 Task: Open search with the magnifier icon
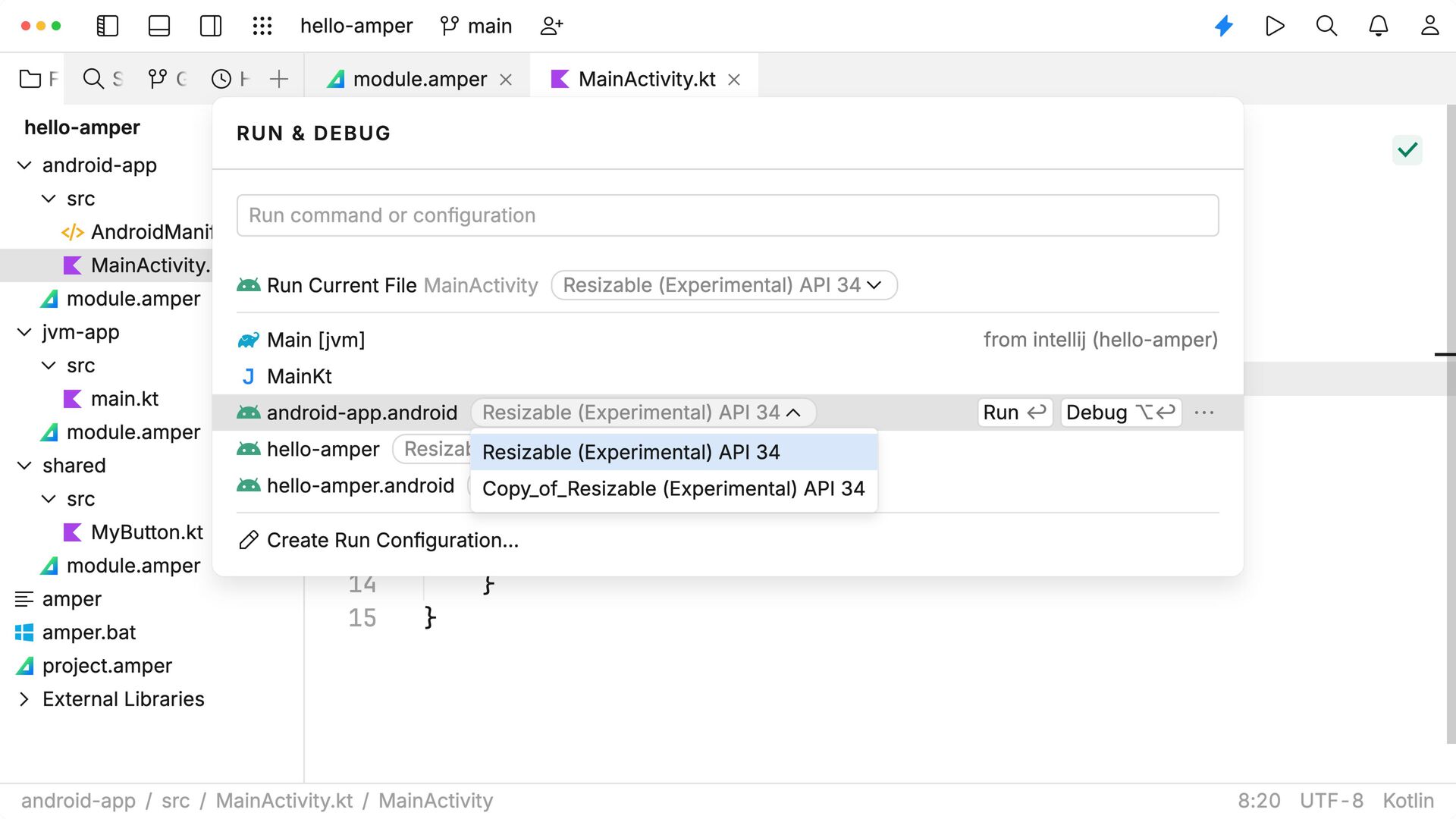point(1326,26)
